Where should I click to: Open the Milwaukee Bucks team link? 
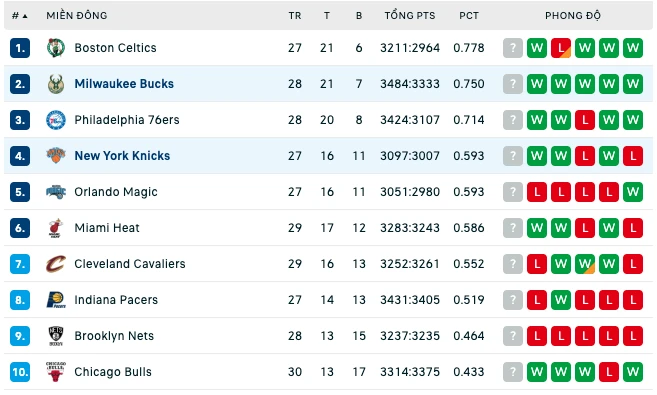click(x=124, y=84)
